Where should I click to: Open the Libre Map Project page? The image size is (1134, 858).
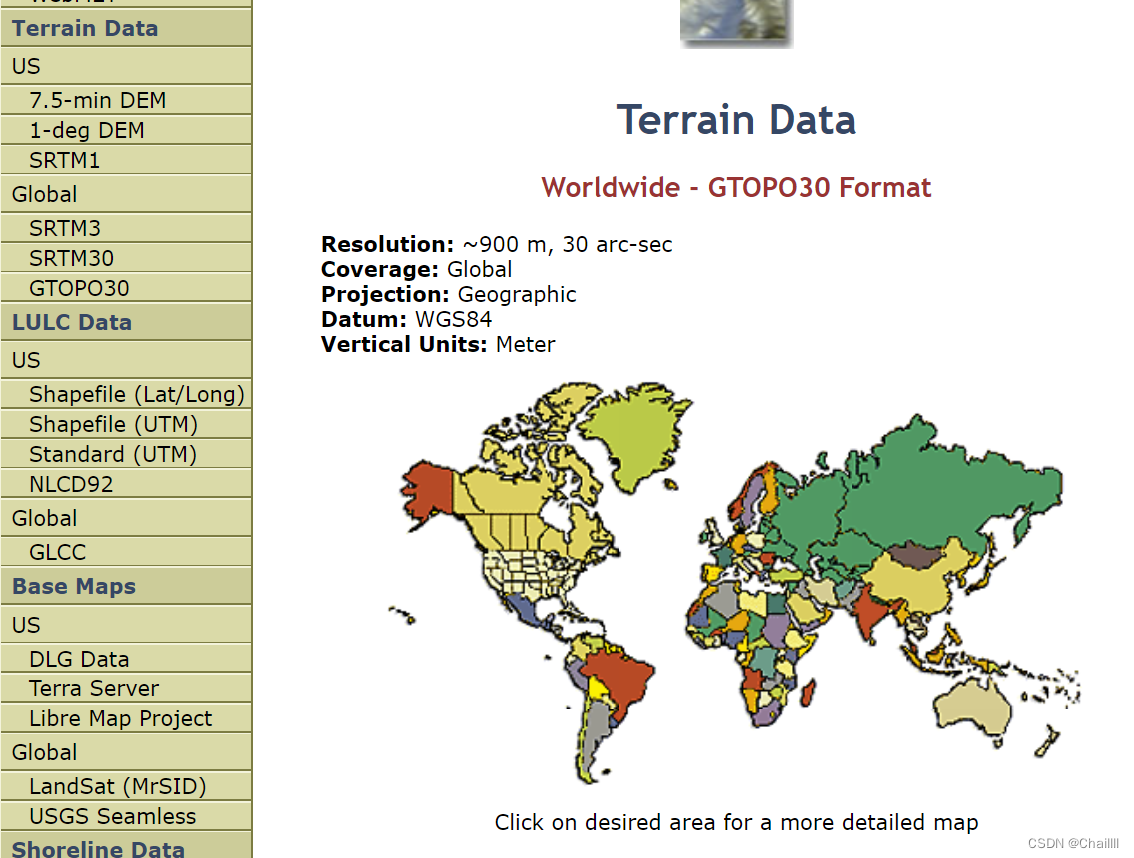(120, 719)
